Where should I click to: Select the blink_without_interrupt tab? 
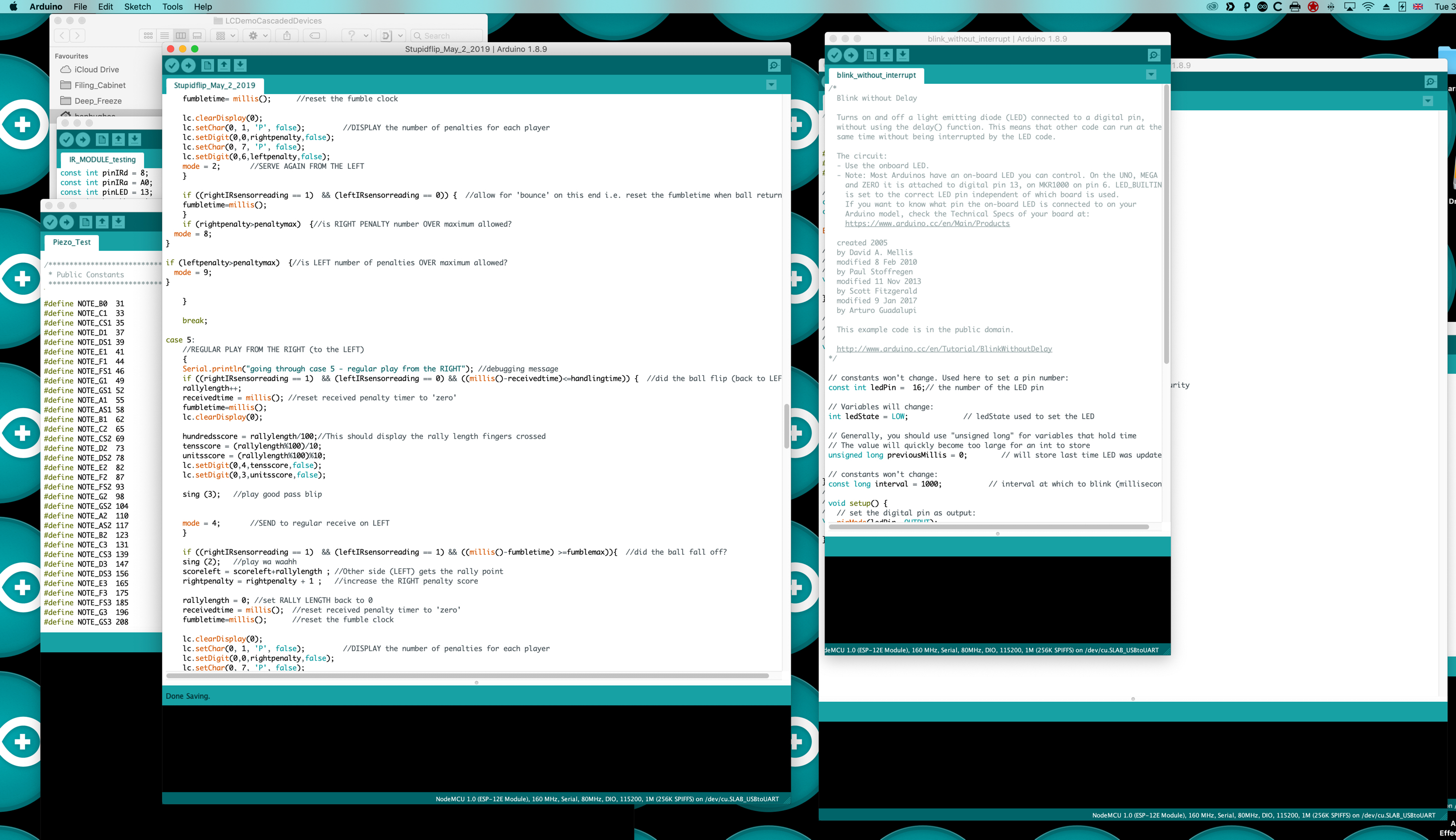[876, 75]
